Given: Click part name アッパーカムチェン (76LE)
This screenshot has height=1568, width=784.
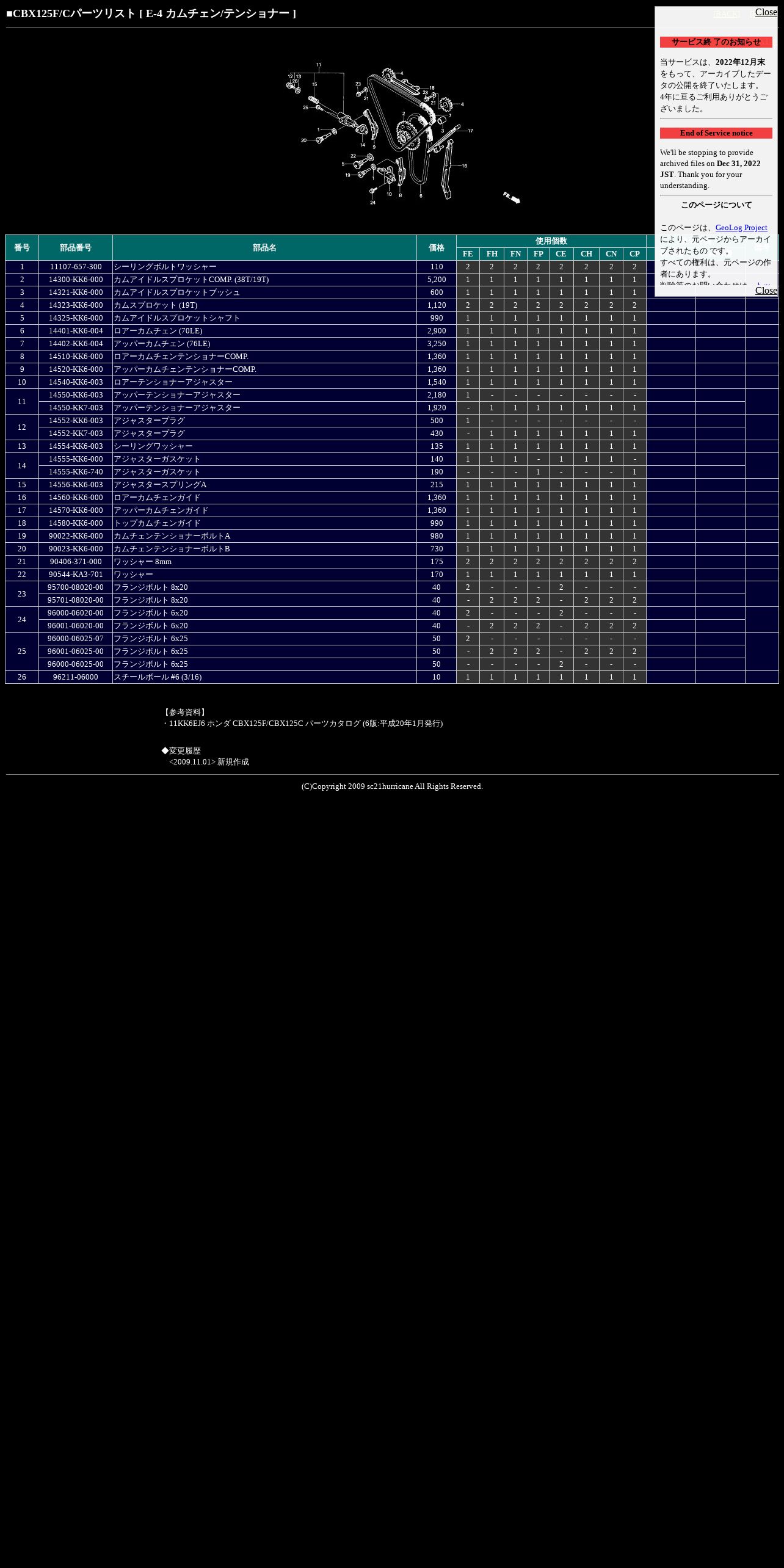Looking at the screenshot, I should point(162,344).
